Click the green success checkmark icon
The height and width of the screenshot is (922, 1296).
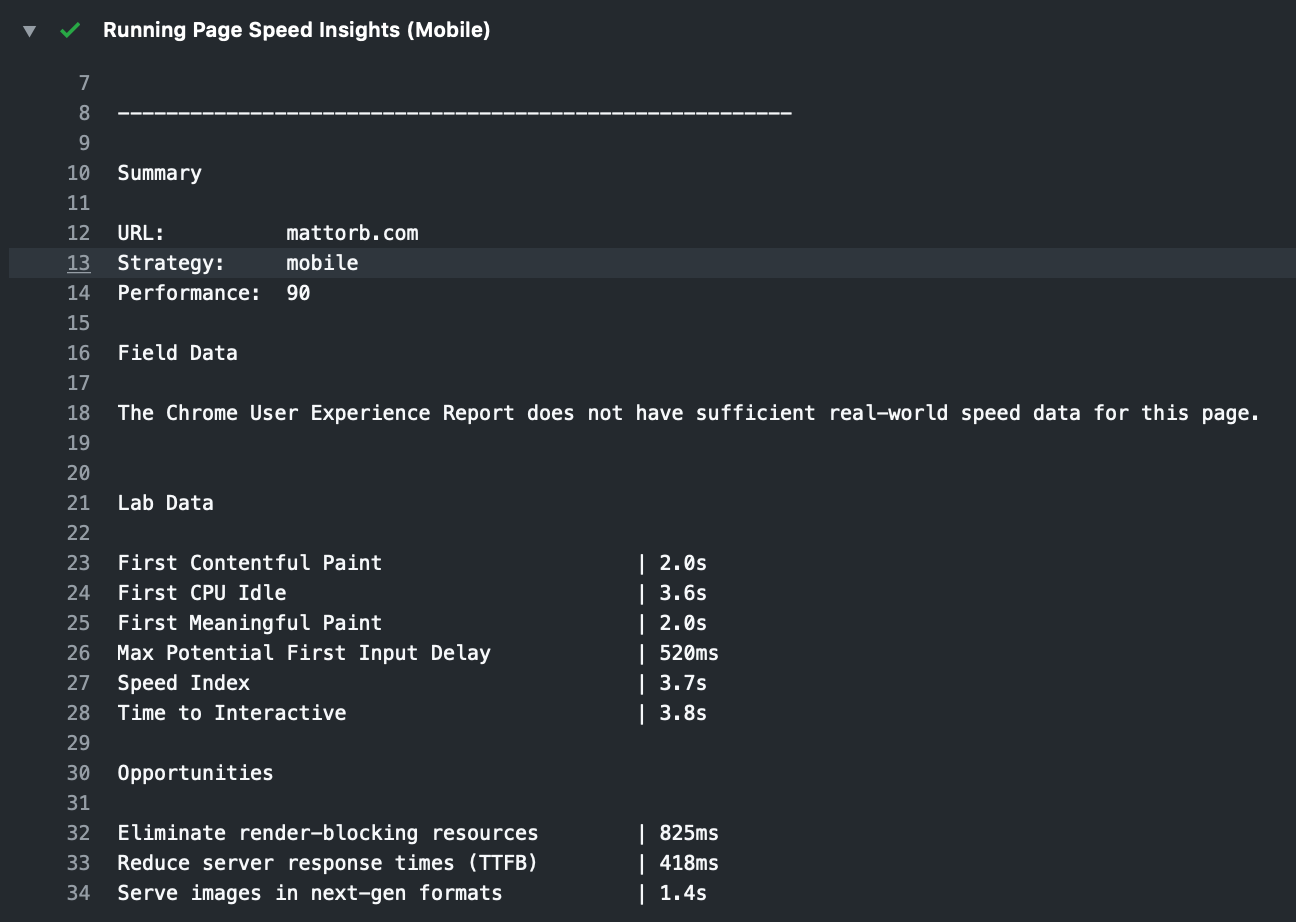[x=69, y=31]
